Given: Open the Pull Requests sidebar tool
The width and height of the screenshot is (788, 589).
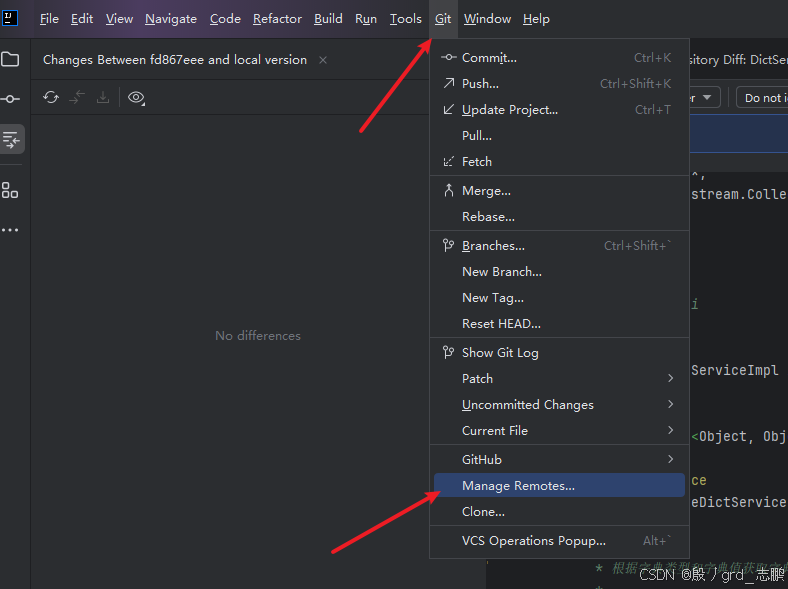Looking at the screenshot, I should pos(11,139).
